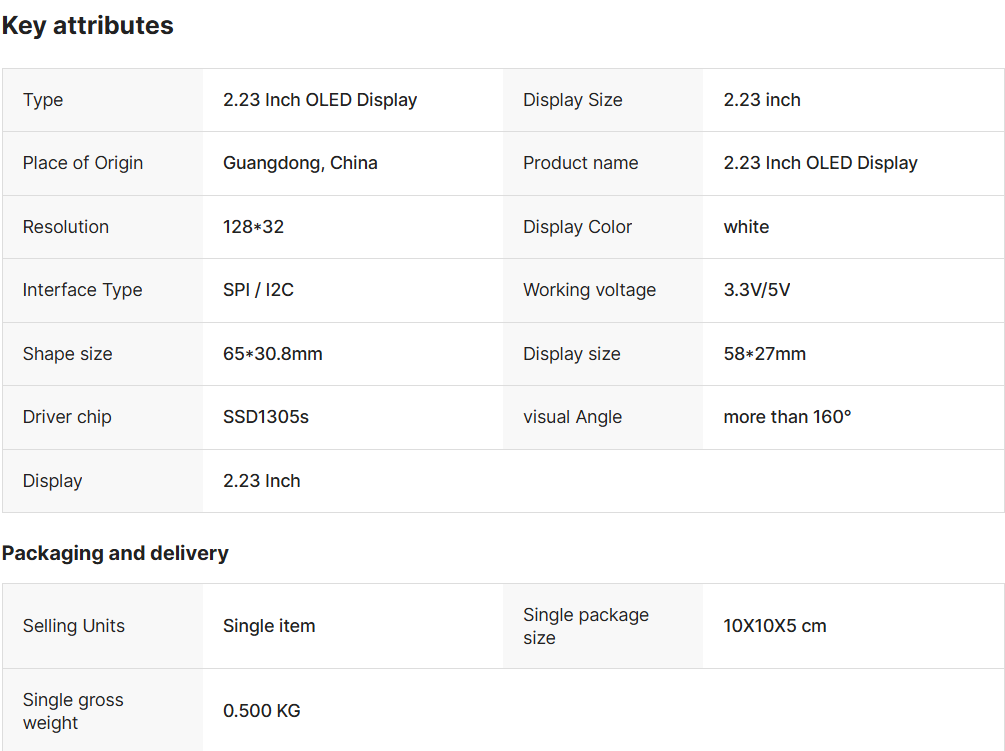Click the 58*27mm display size value

(764, 354)
